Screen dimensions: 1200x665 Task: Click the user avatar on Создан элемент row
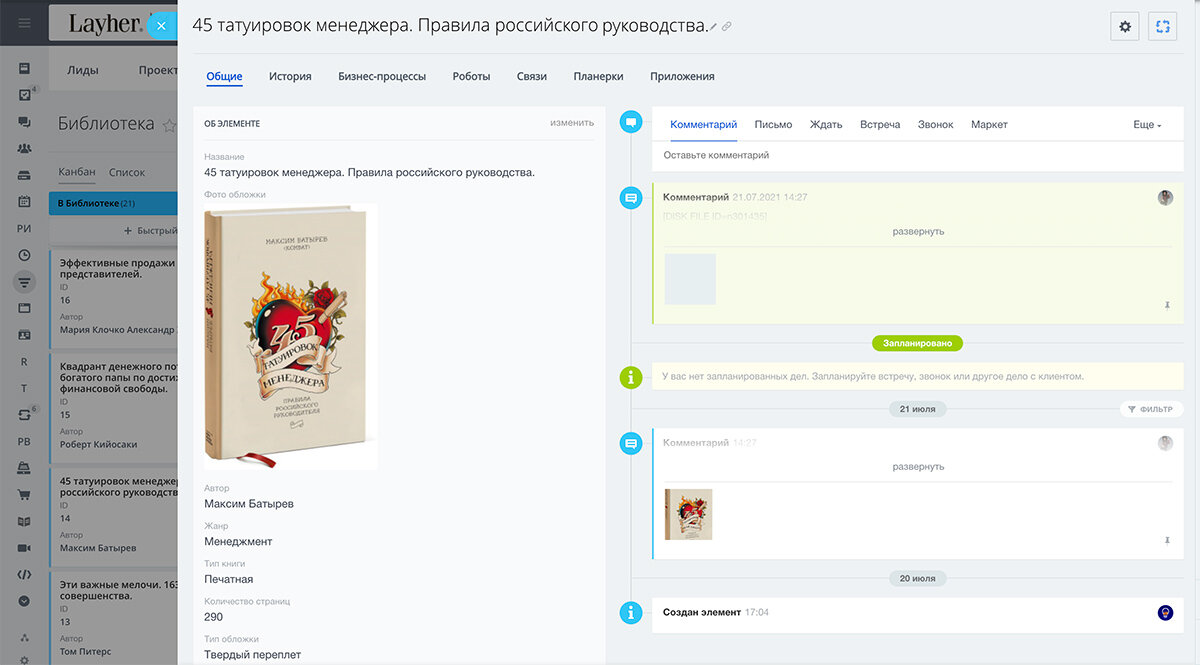1165,613
